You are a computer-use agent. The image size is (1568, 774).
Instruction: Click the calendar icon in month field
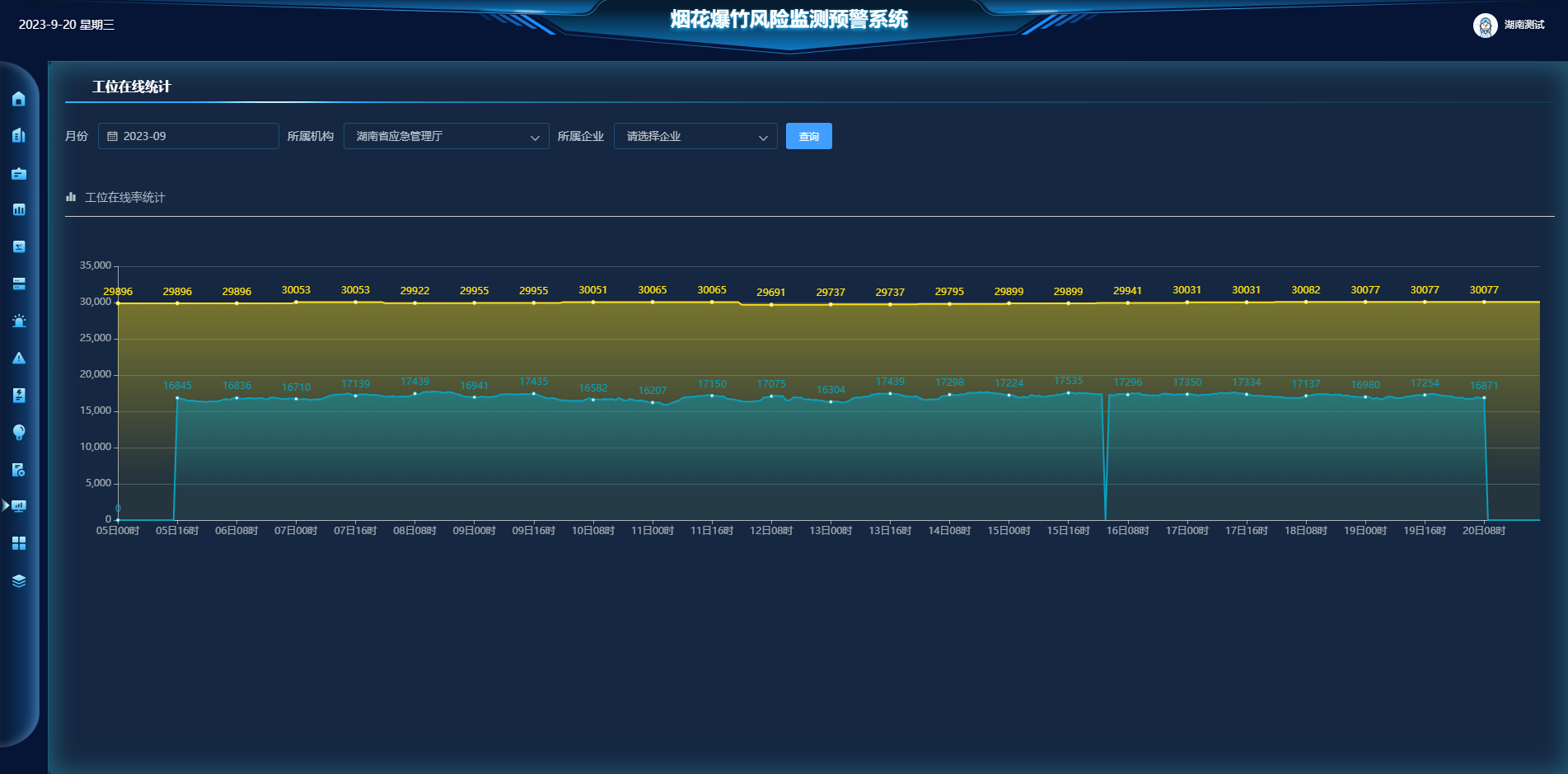113,136
